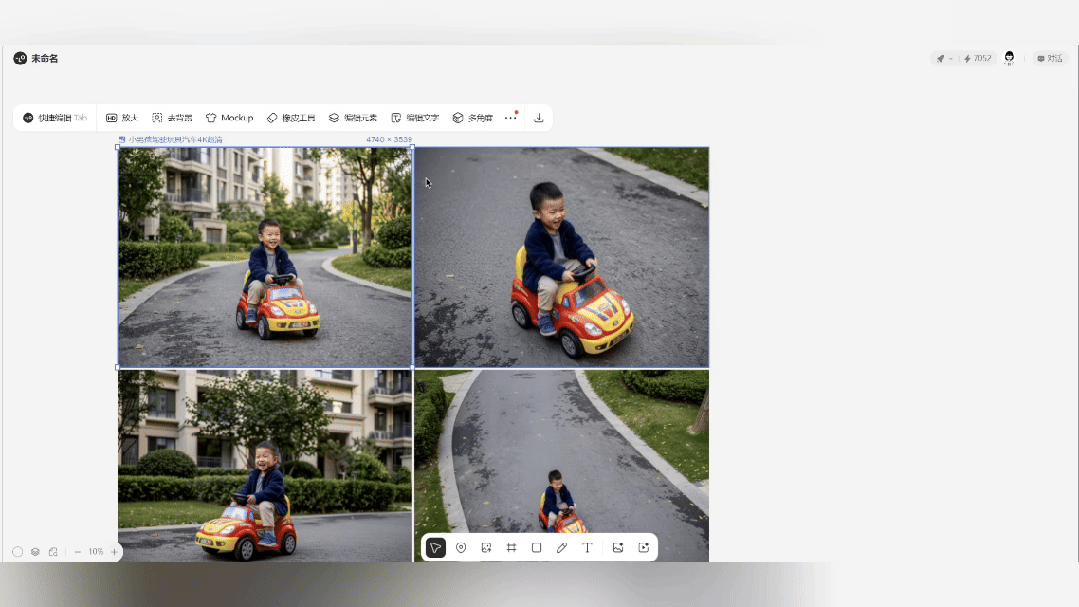Screen dimensions: 1079x607
Task: Select the frame grid tool
Action: coord(511,548)
